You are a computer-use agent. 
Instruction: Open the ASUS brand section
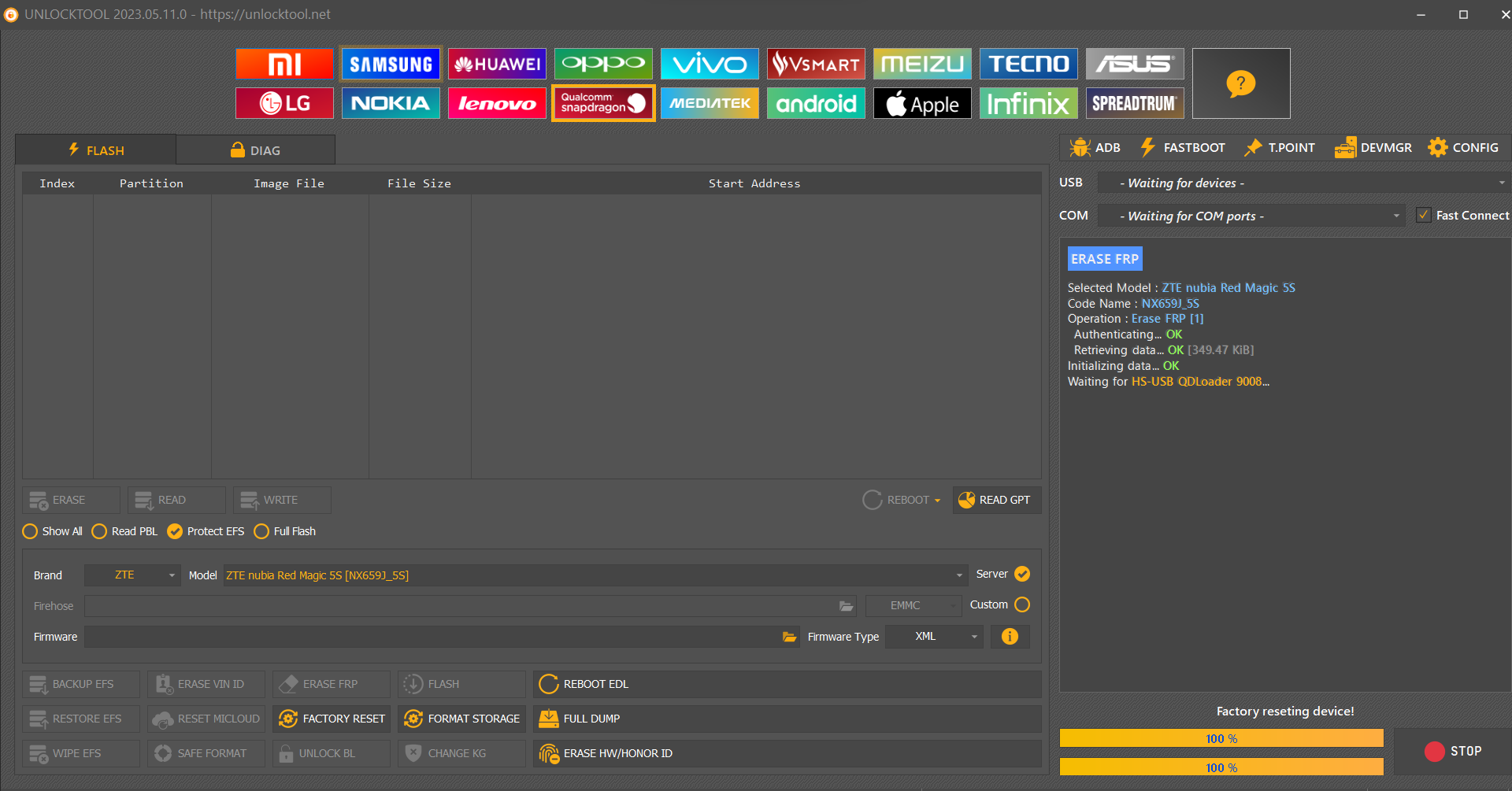click(x=1135, y=64)
